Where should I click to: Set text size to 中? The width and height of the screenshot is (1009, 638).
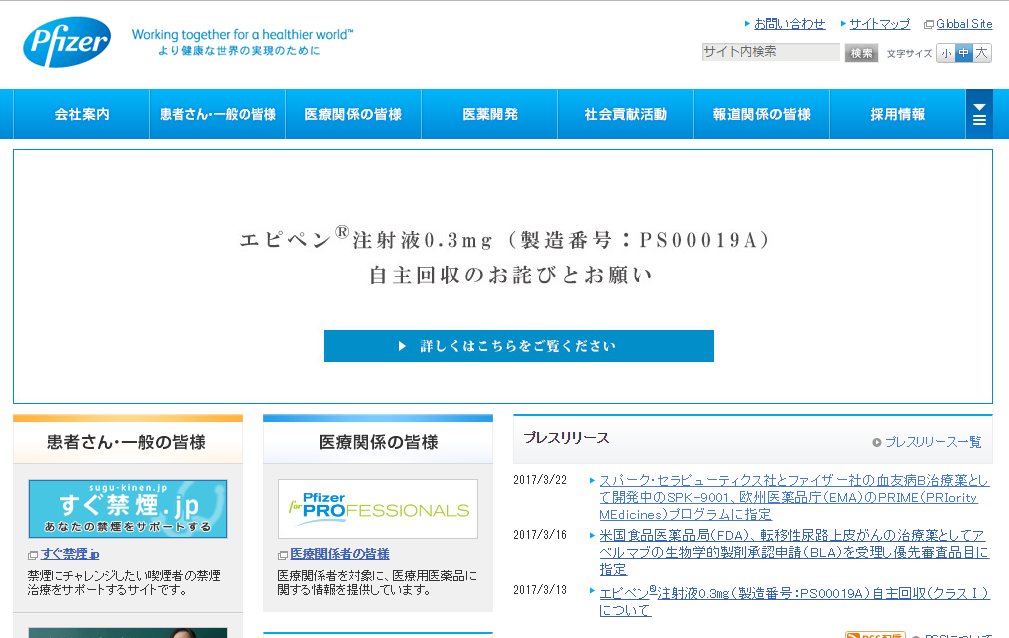pyautogui.click(x=963, y=53)
